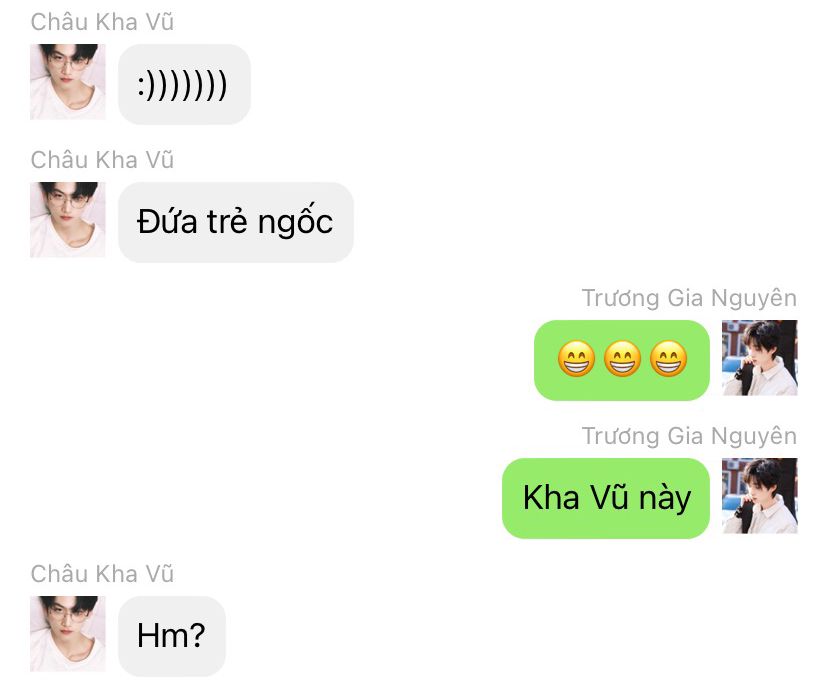Click 'Châu Kha Vũ' name above ':)))))))' message
Viewport: 828px width, 689px height.
click(x=102, y=22)
